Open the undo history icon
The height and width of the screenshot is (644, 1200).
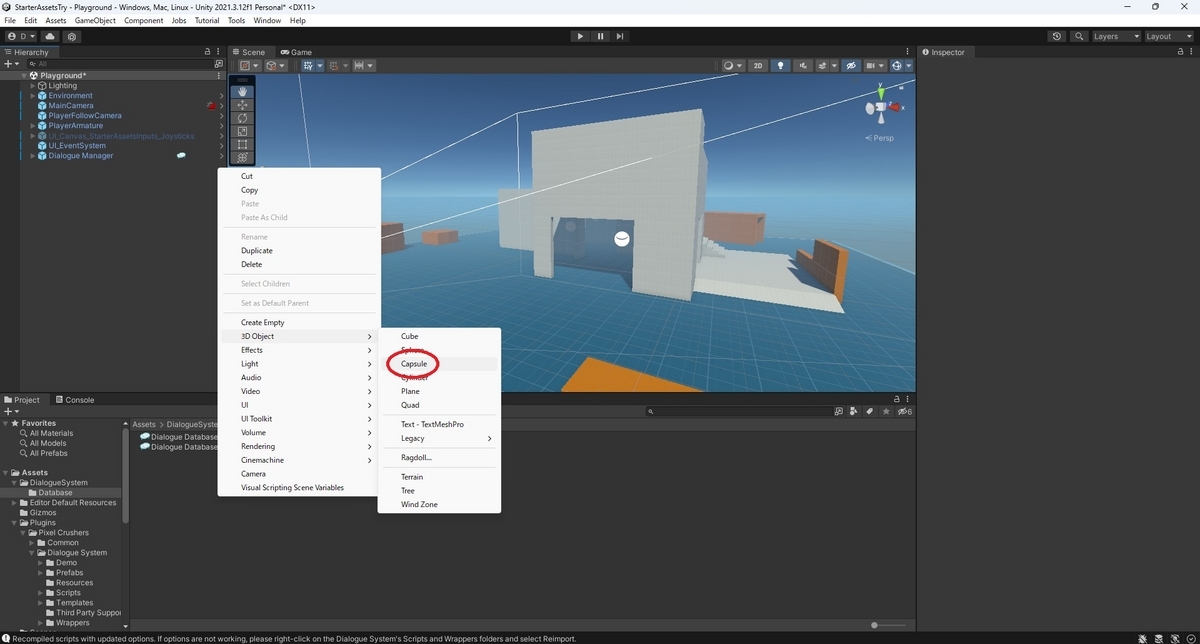click(x=1057, y=36)
